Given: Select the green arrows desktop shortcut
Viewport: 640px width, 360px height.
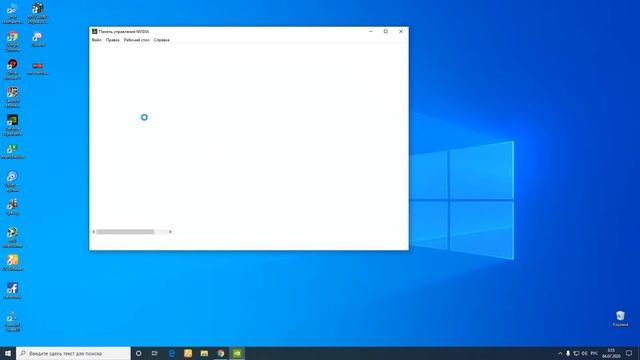Looking at the screenshot, I should 12,151.
